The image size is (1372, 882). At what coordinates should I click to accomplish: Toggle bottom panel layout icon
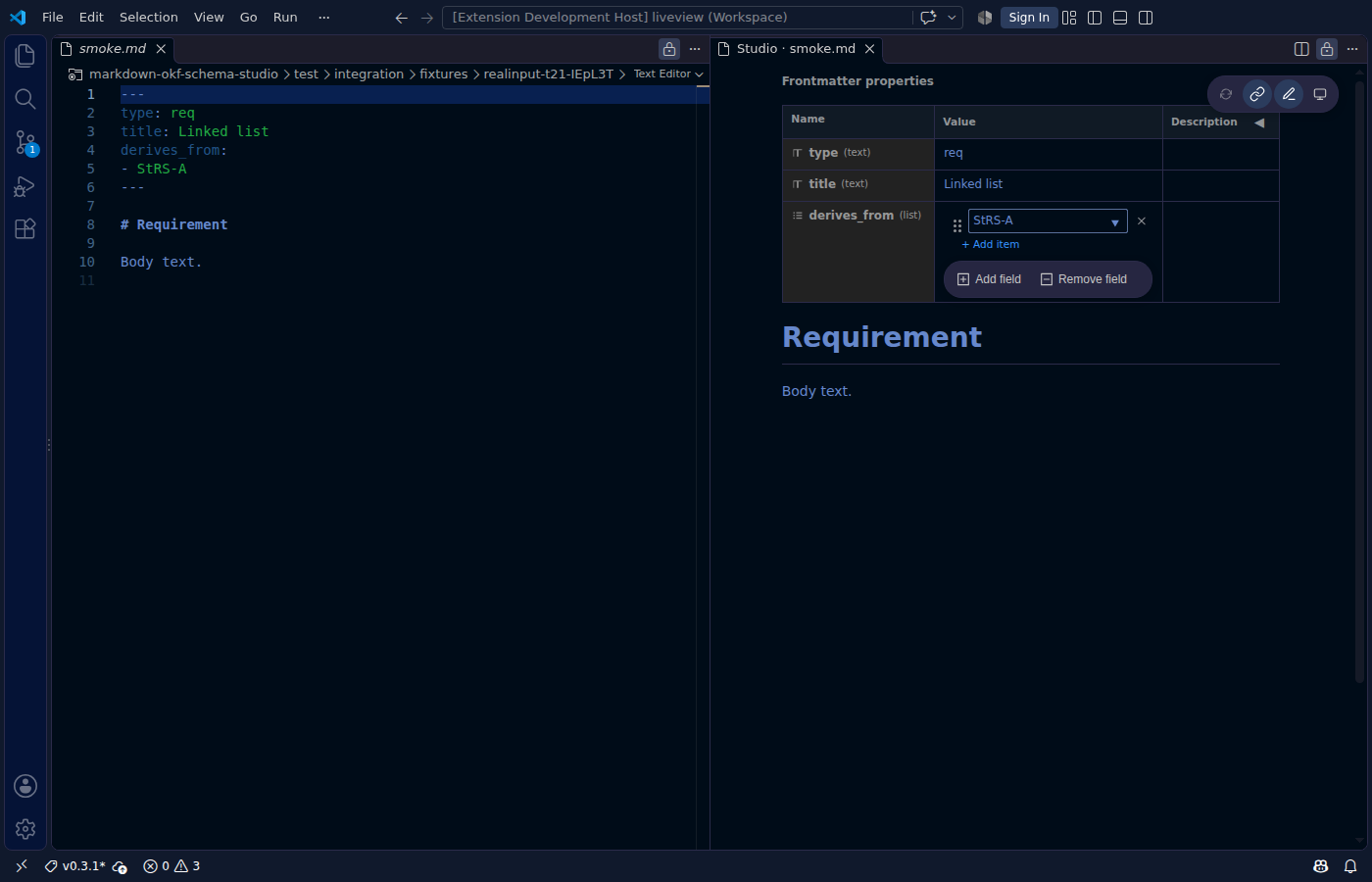1120,18
